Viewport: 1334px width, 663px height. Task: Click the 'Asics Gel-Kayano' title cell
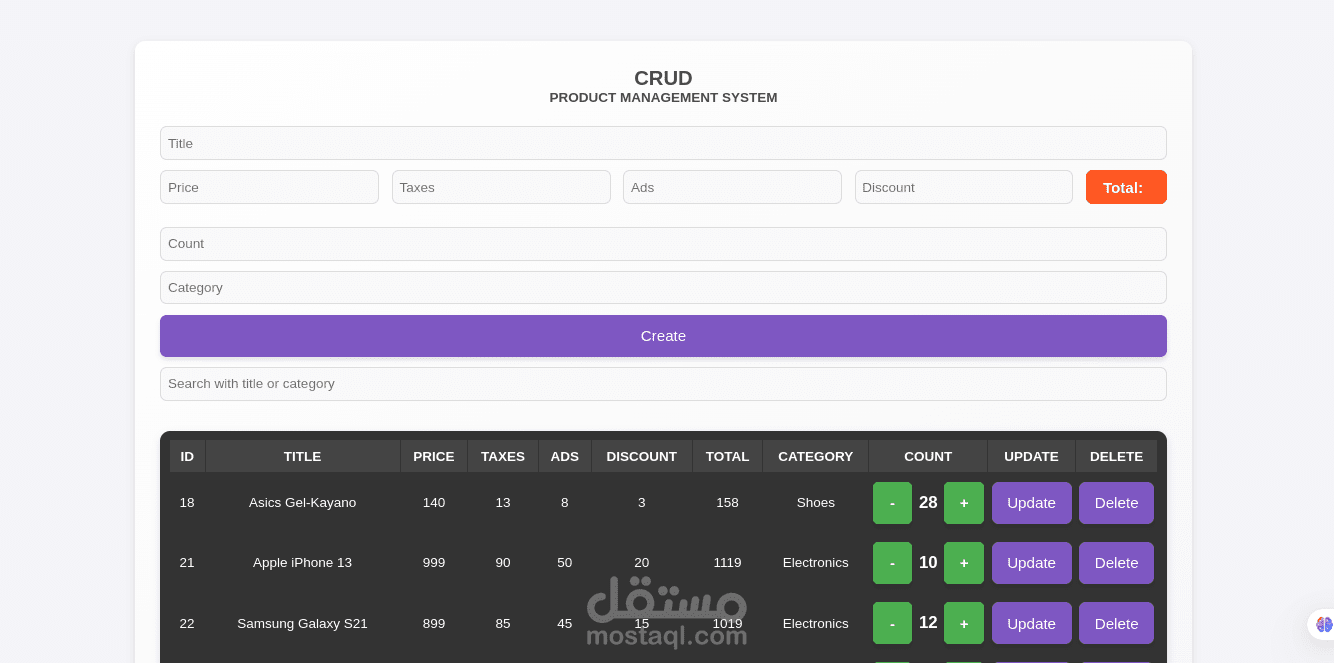pyautogui.click(x=302, y=503)
